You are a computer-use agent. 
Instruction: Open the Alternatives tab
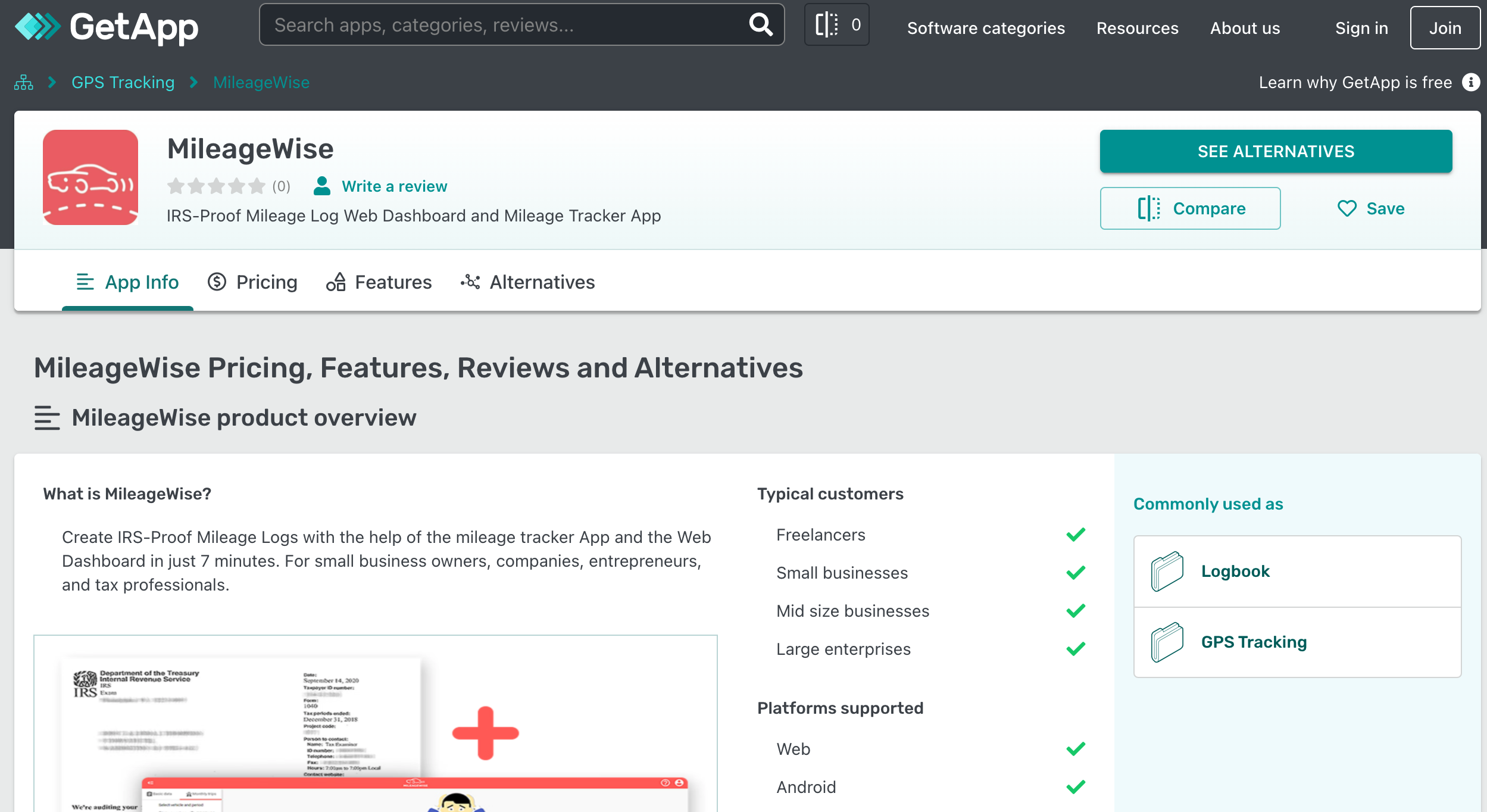tap(527, 282)
